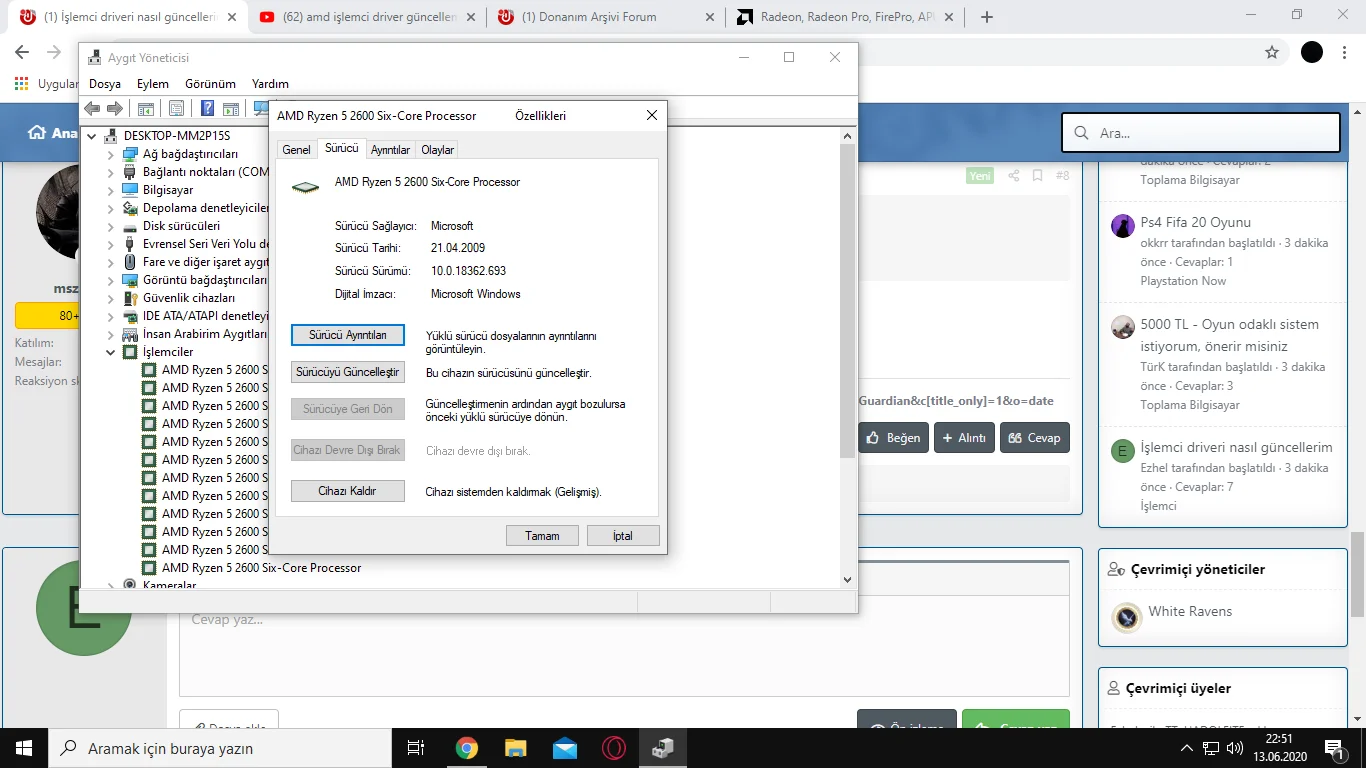Switch to the Ayrıntılar tab

(390, 150)
